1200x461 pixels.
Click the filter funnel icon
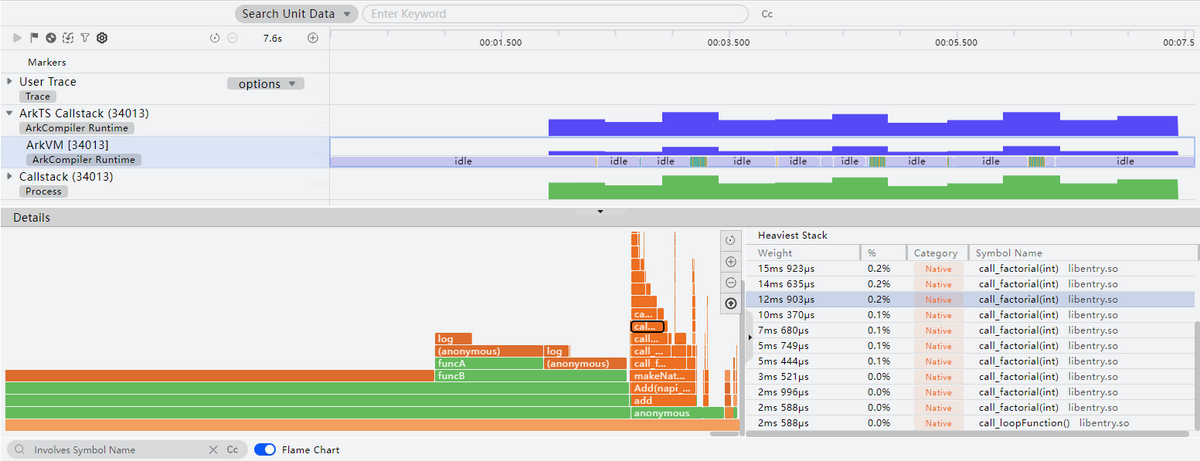coord(84,38)
